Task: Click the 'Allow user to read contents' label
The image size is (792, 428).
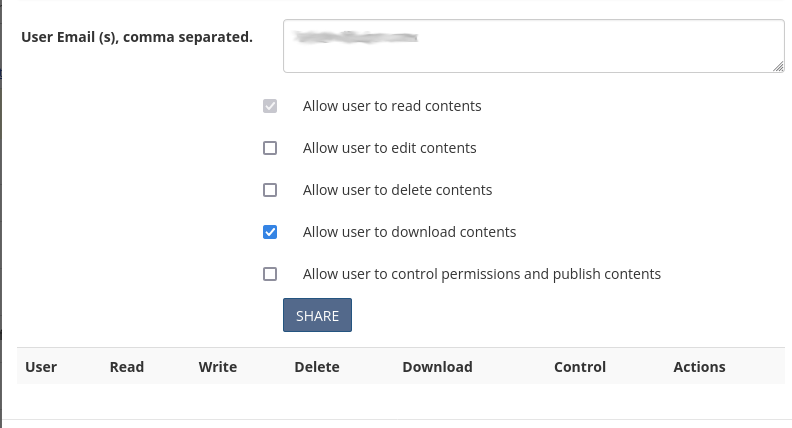Action: pyautogui.click(x=392, y=106)
